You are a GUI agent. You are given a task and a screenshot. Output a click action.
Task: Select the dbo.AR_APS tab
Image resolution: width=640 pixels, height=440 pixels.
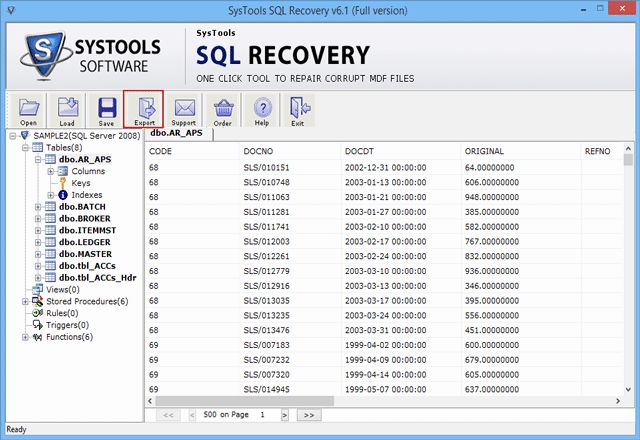[180, 133]
